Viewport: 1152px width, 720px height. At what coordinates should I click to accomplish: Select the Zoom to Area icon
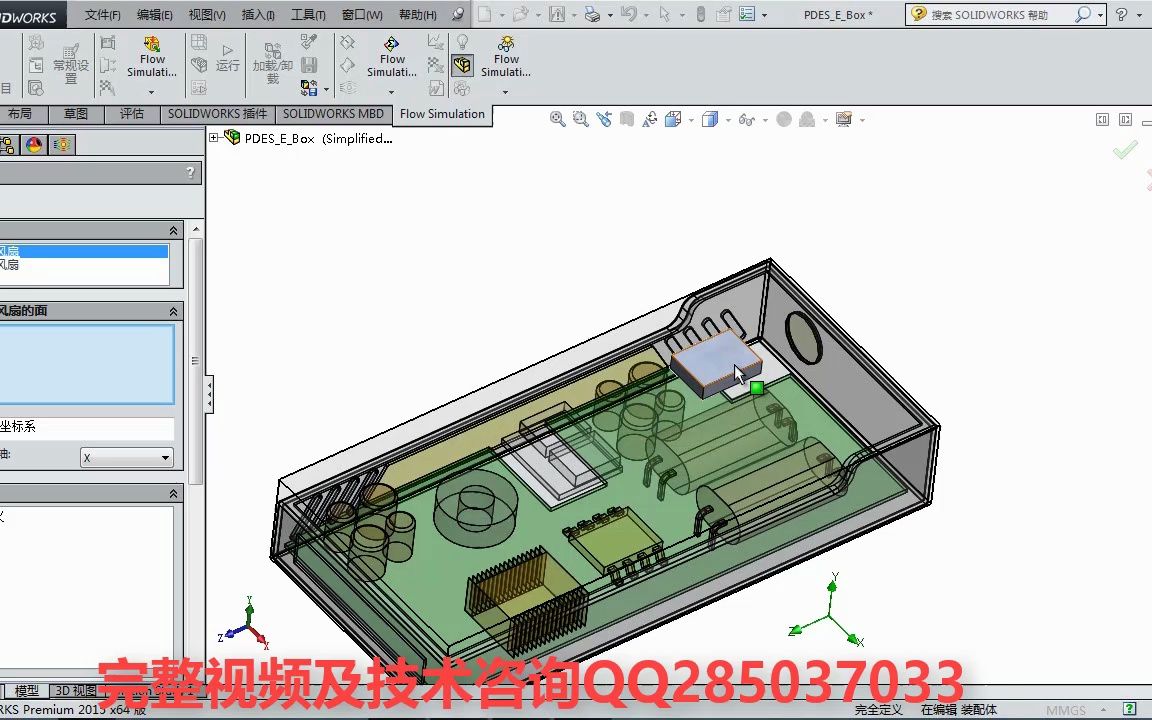click(581, 118)
